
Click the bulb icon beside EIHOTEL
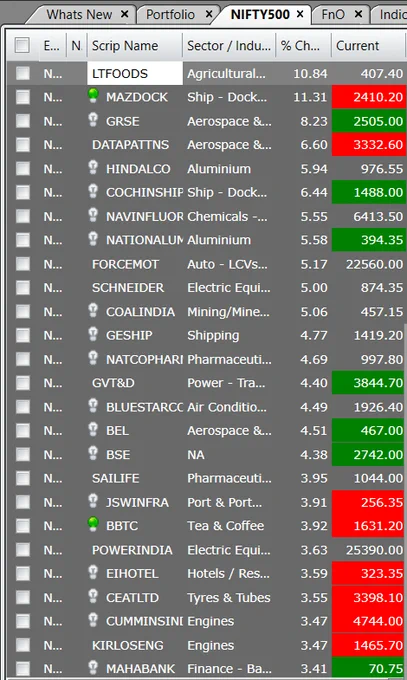(93, 572)
